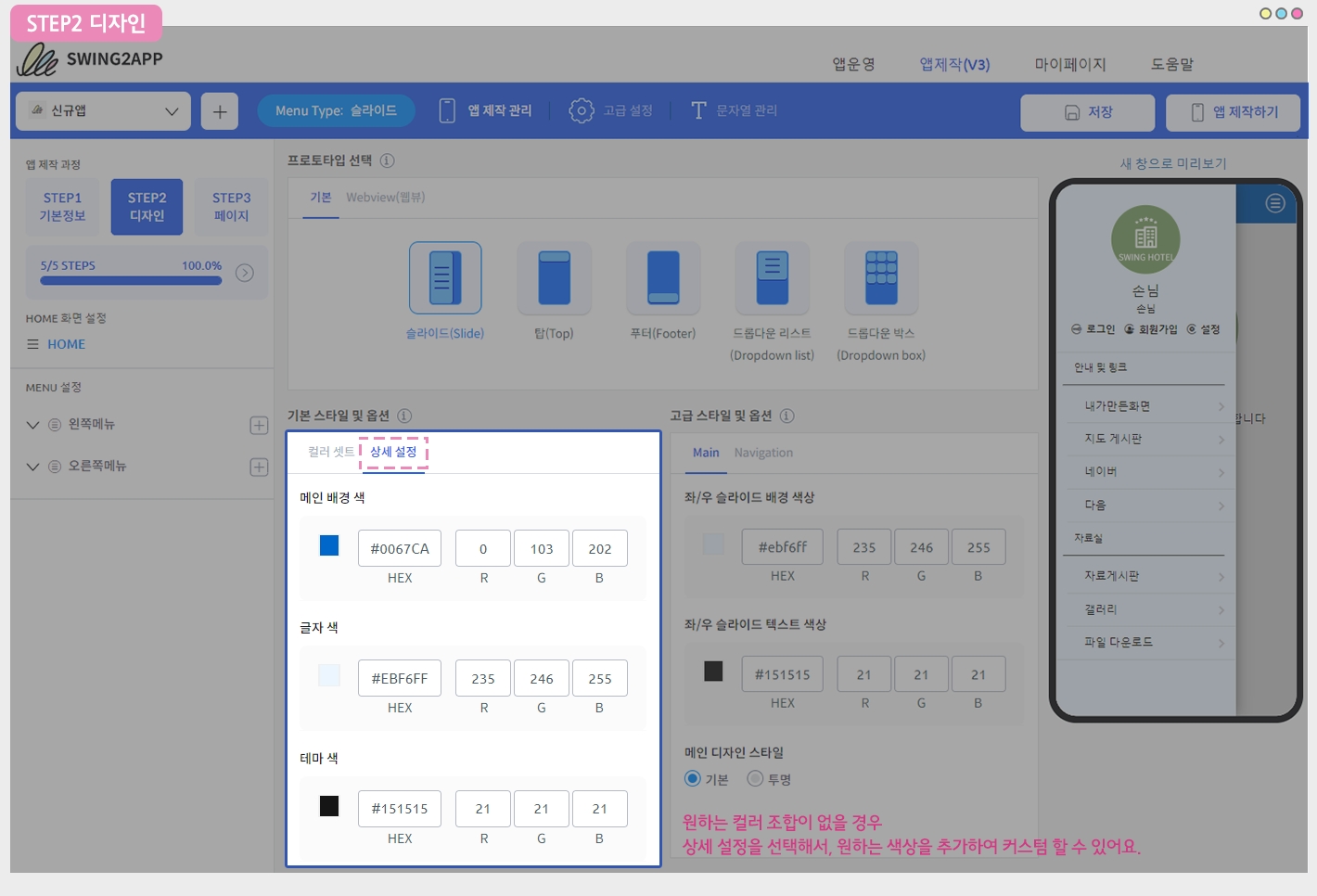
Task: Click the 저장 save button
Action: click(1088, 112)
